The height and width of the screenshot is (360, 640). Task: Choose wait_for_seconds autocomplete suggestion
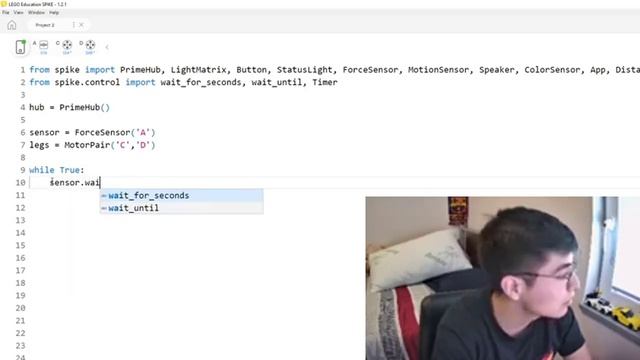tap(182, 196)
